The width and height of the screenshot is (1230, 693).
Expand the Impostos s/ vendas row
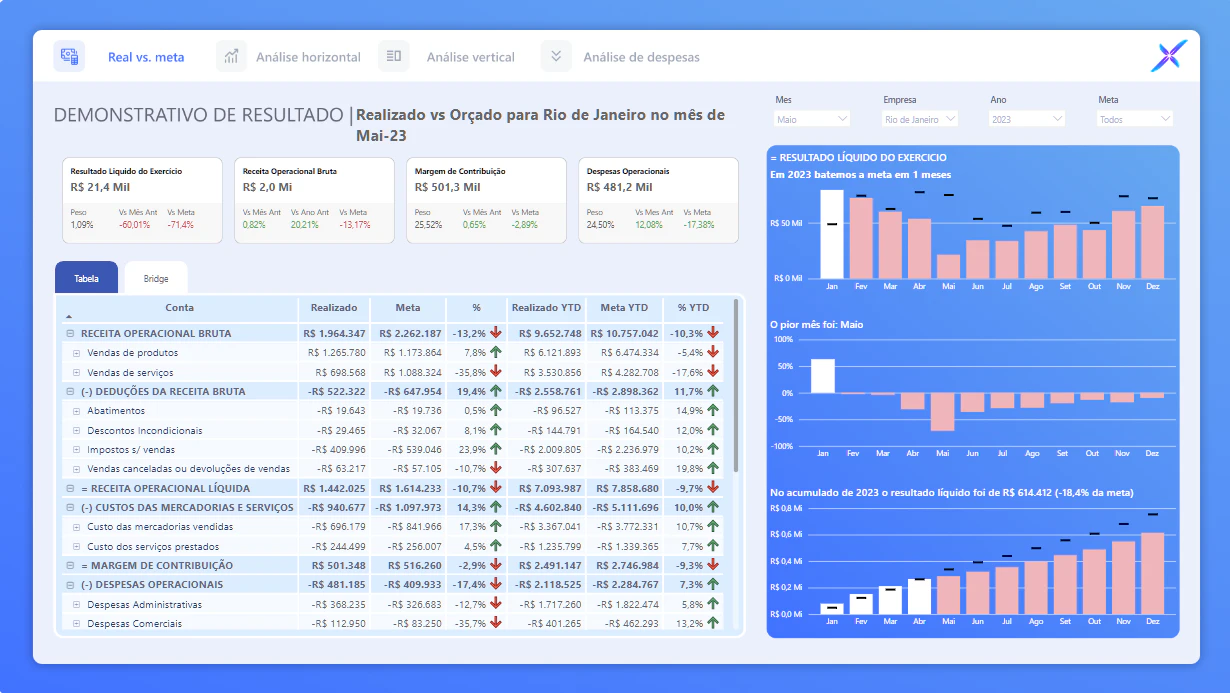pyautogui.click(x=77, y=449)
